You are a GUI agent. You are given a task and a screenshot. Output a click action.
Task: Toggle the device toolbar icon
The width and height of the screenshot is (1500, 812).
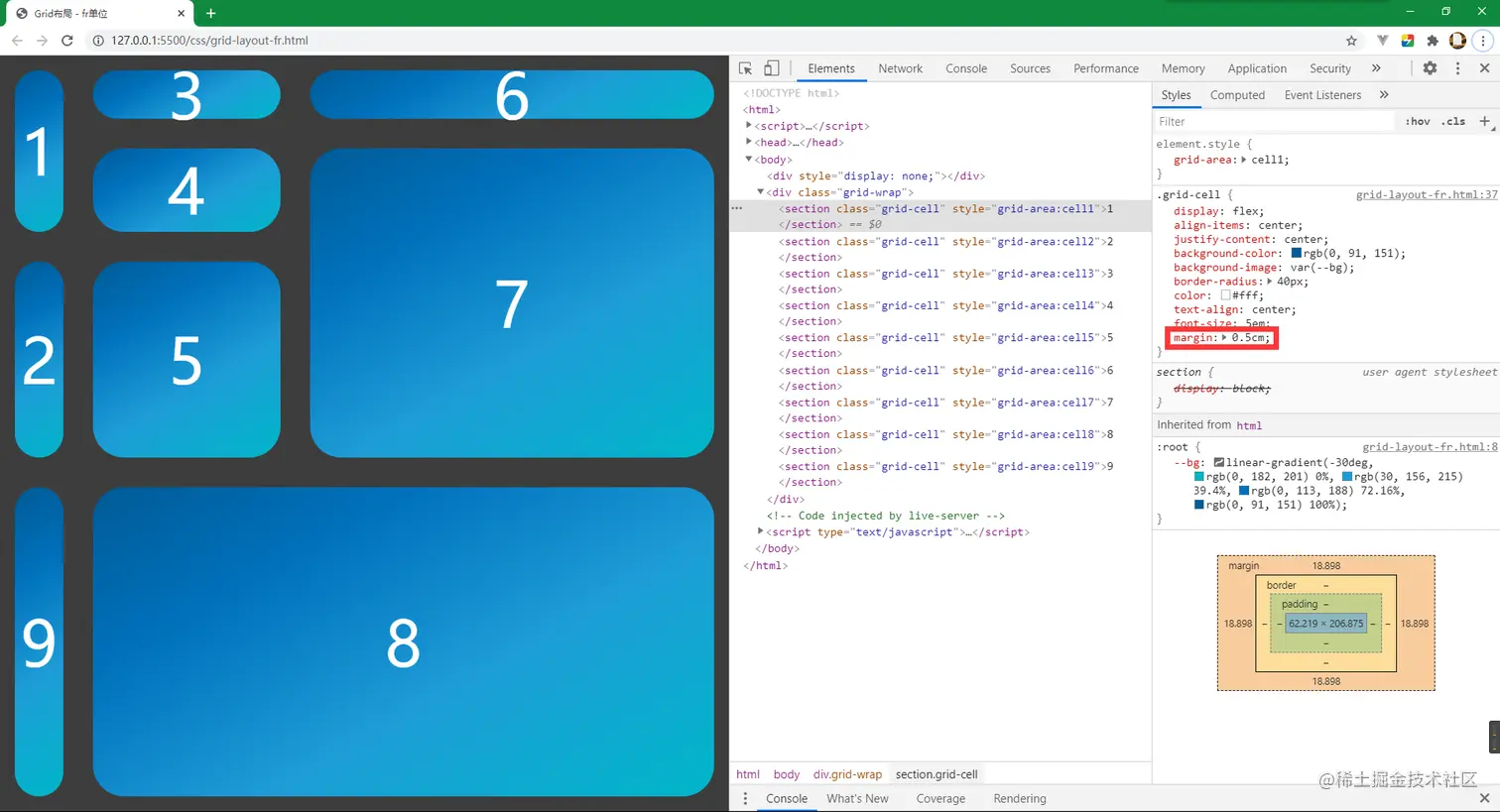771,68
